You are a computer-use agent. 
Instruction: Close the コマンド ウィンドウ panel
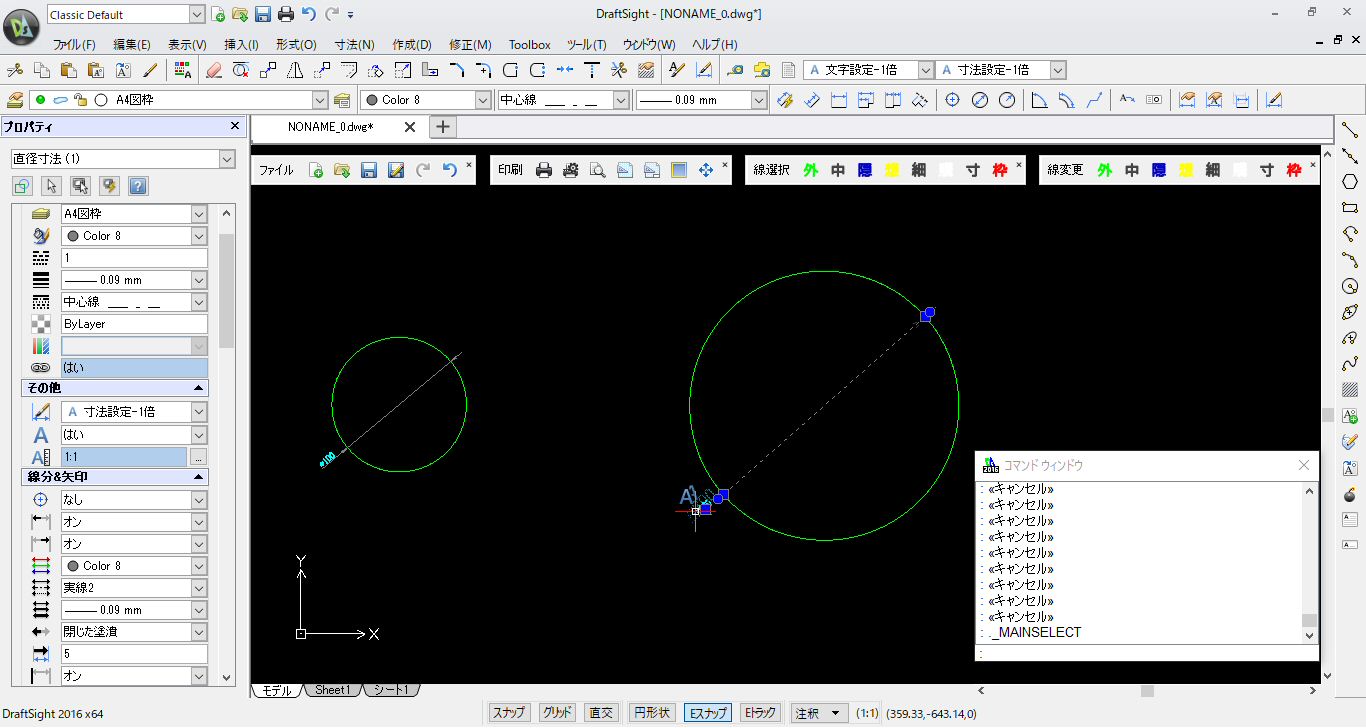click(x=1304, y=465)
